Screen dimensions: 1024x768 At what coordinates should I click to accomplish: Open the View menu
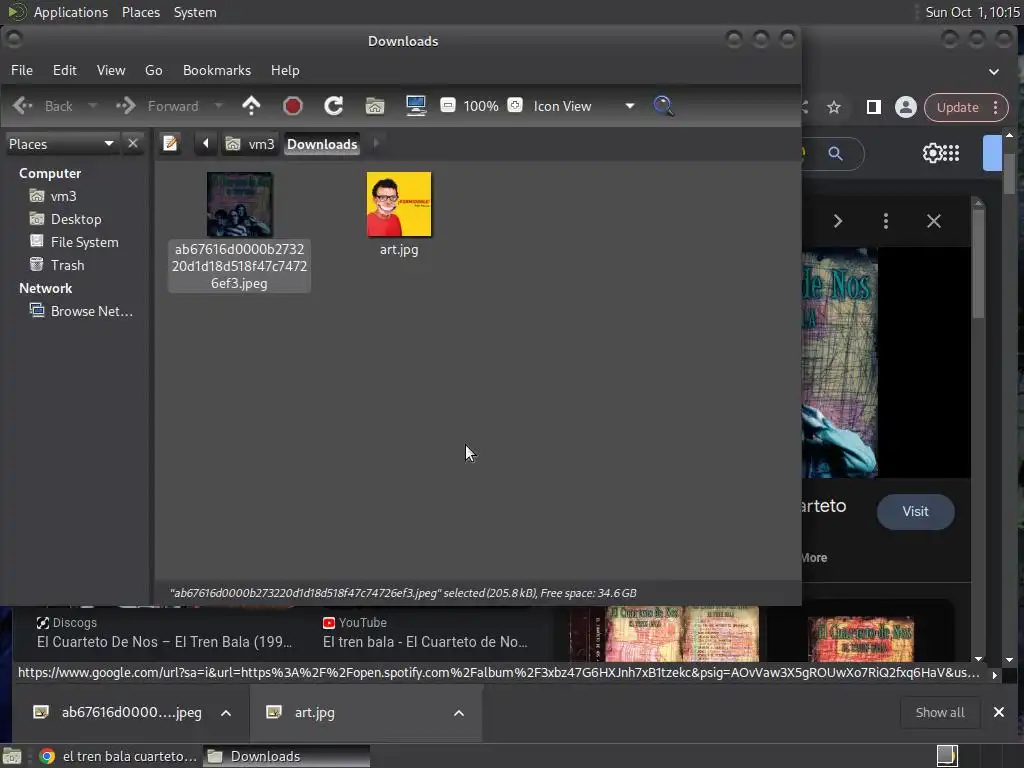pyautogui.click(x=111, y=71)
